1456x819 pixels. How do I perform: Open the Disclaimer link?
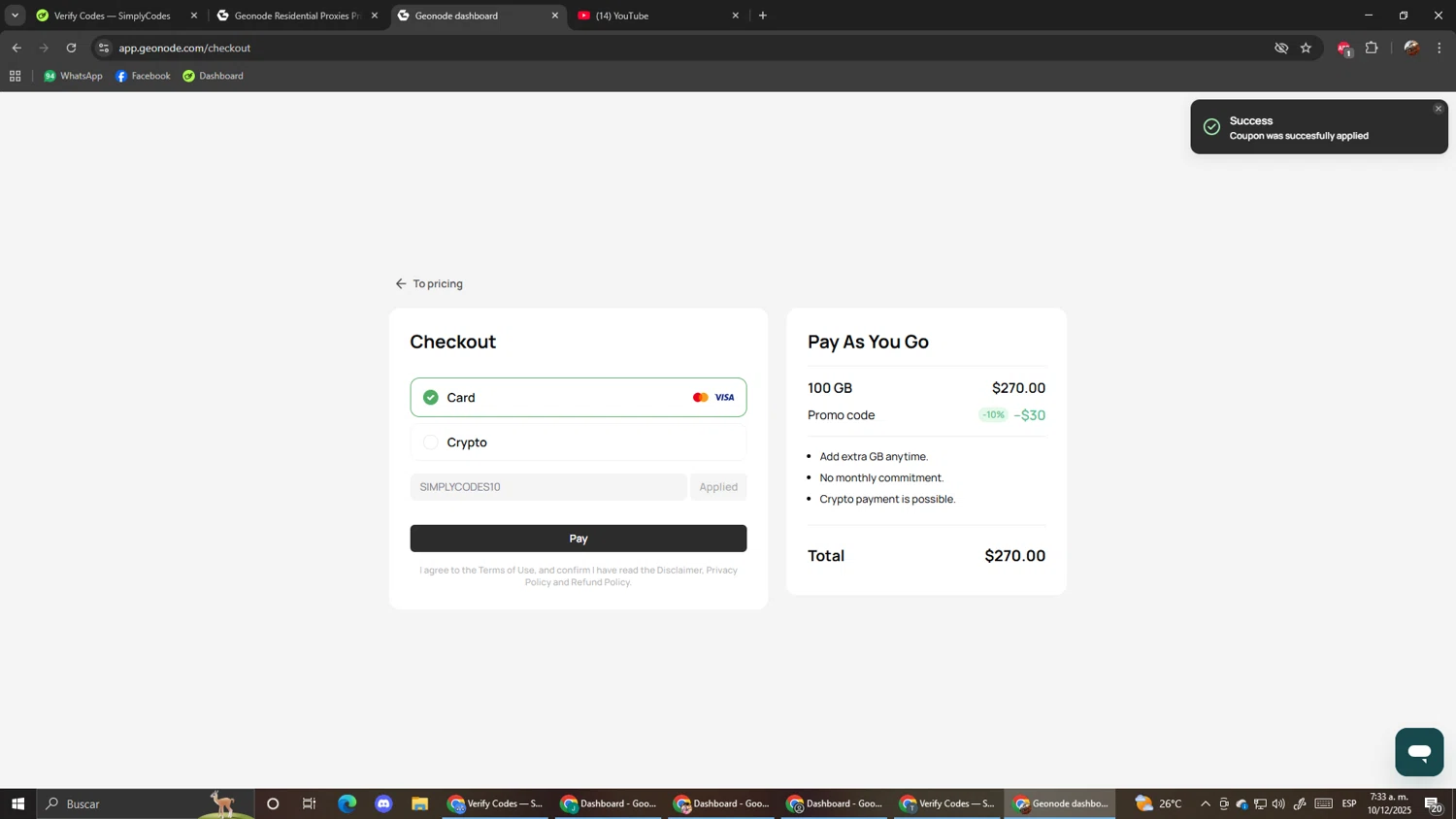click(678, 570)
